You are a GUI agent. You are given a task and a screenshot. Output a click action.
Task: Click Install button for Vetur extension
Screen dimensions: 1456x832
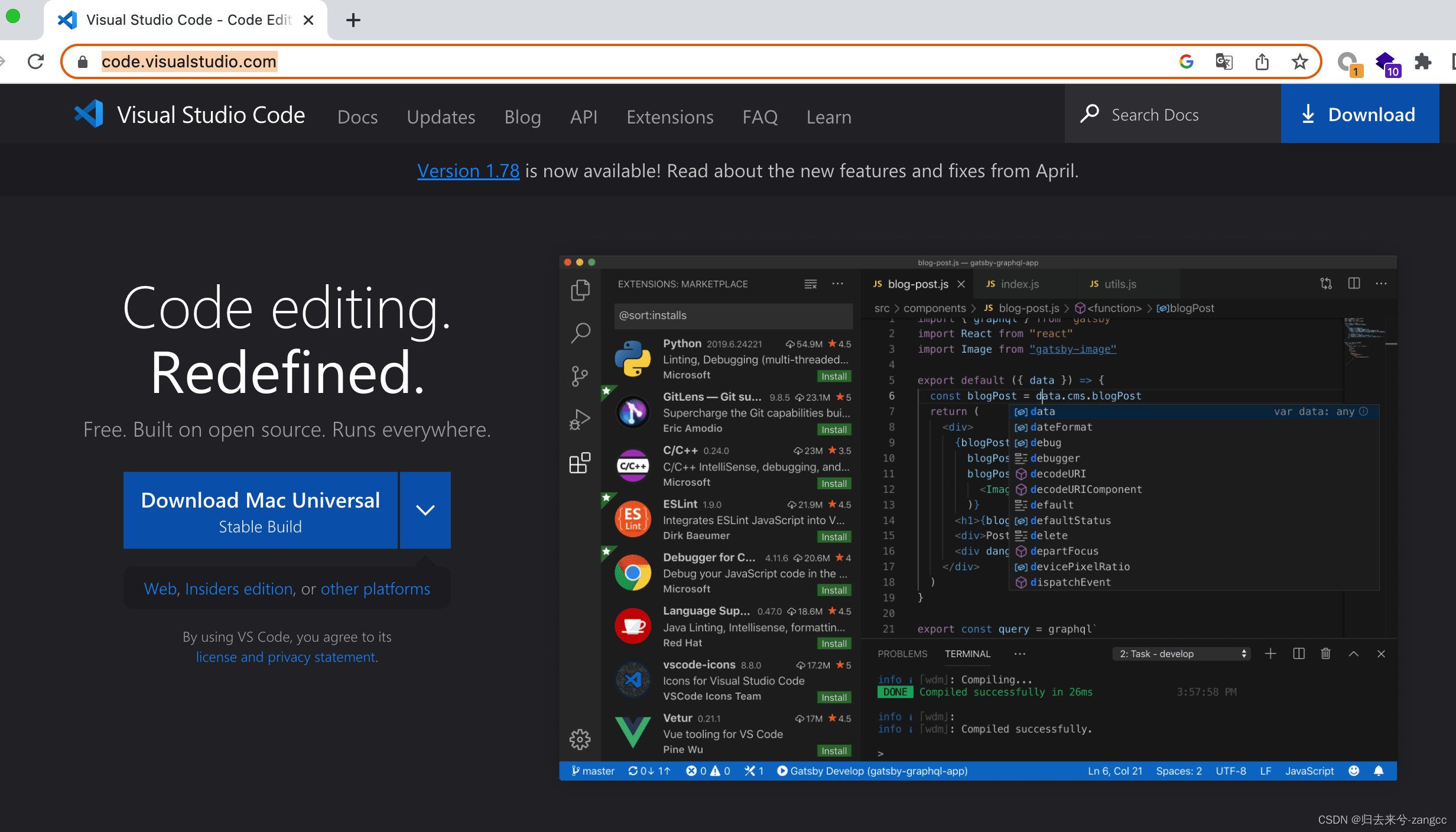tap(834, 750)
